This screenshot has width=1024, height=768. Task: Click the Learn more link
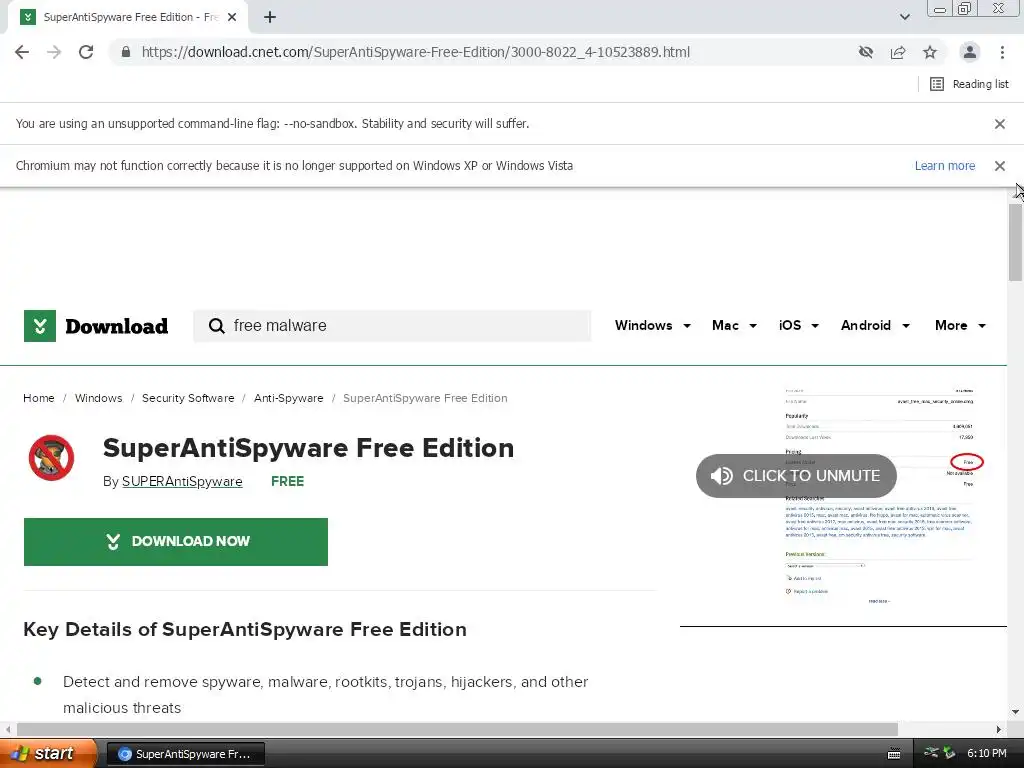pos(944,166)
